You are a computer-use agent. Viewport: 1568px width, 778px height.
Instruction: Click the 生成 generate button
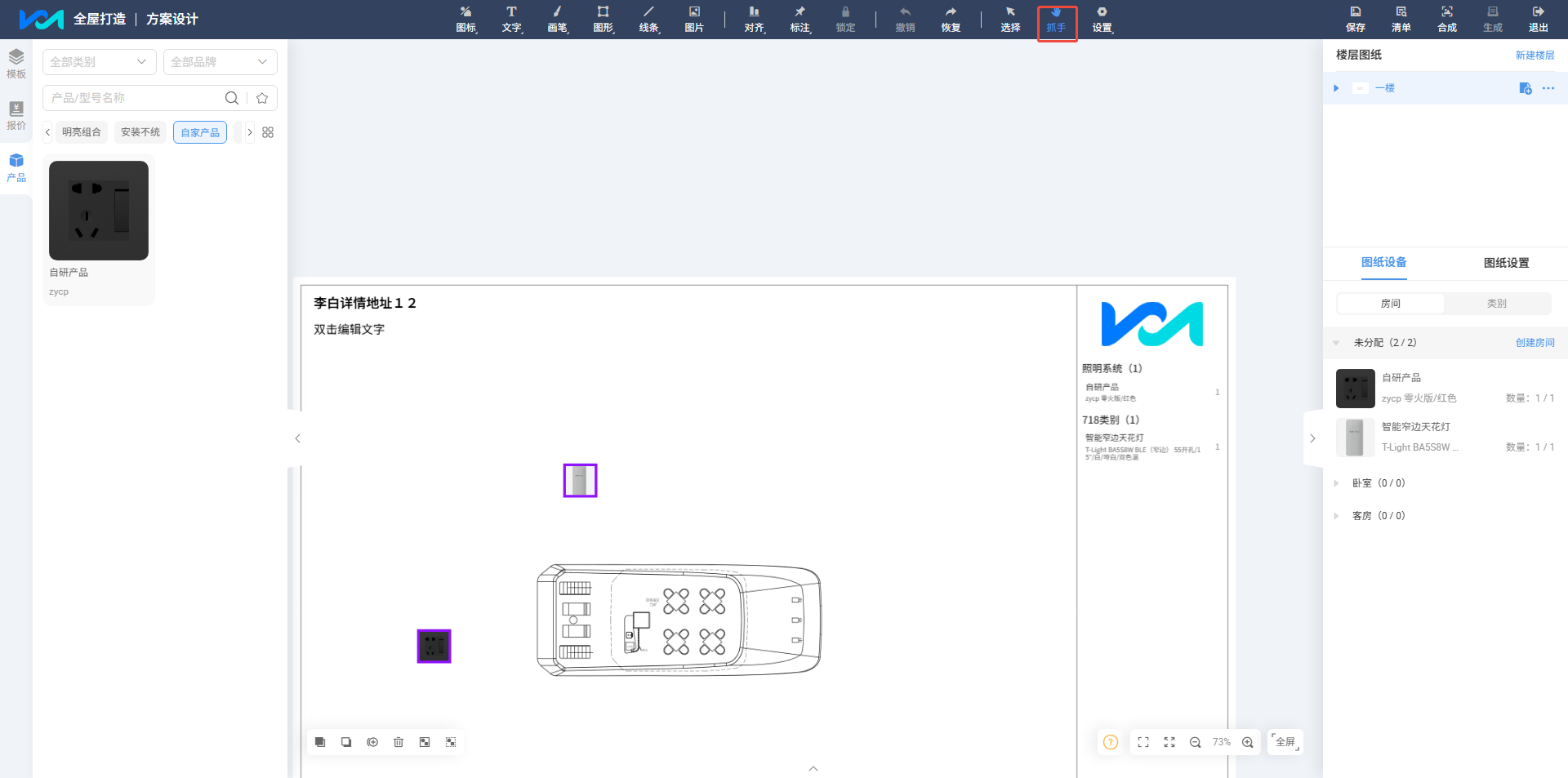1493,20
